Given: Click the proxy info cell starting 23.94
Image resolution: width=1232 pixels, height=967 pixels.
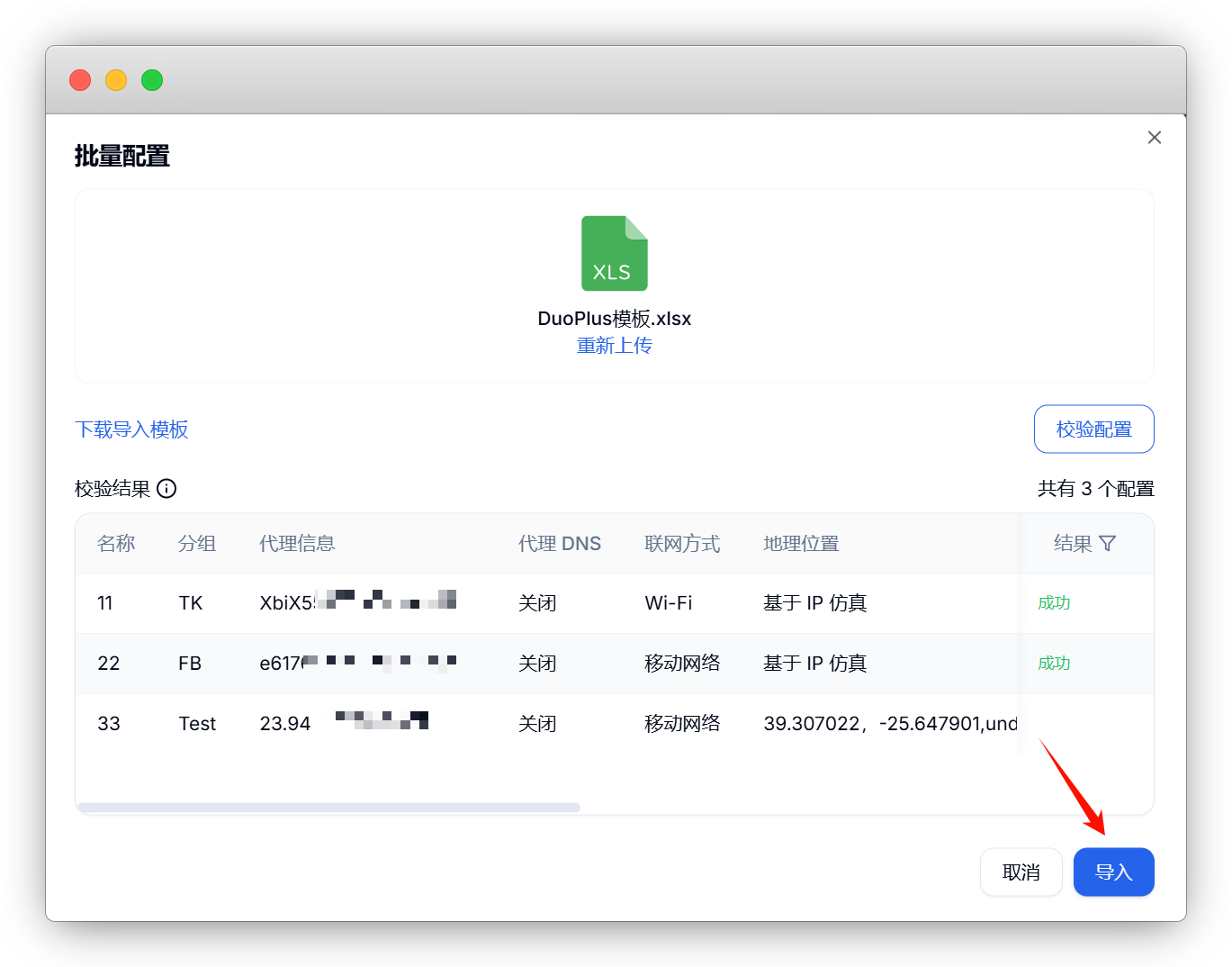Looking at the screenshot, I should pos(344,722).
